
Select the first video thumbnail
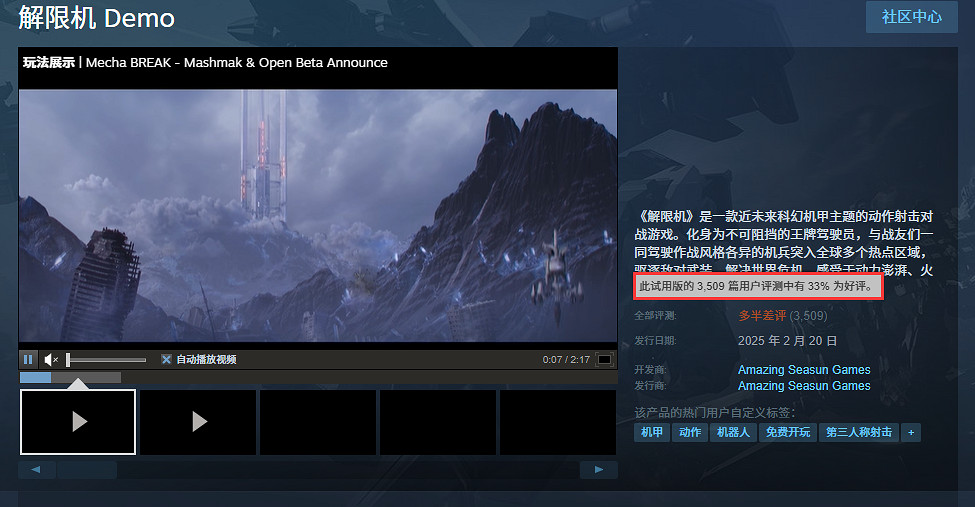pos(78,422)
